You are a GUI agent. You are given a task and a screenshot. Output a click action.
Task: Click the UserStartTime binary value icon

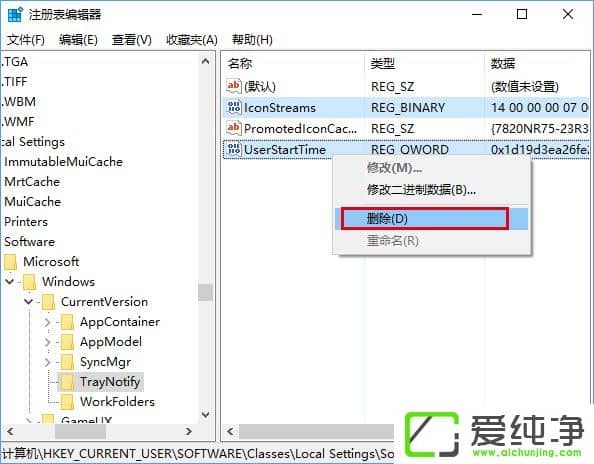click(234, 149)
